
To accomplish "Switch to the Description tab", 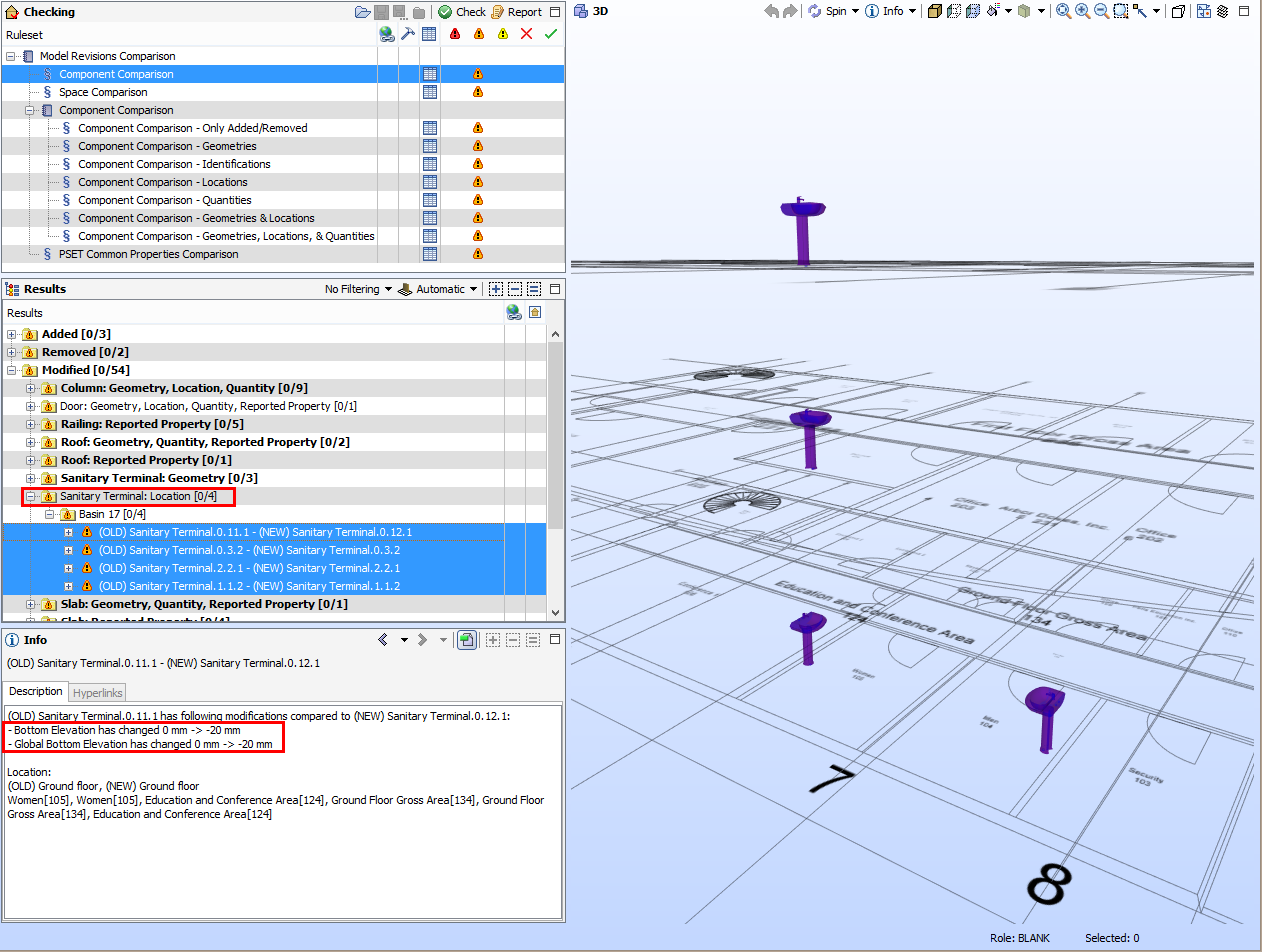I will 35,691.
